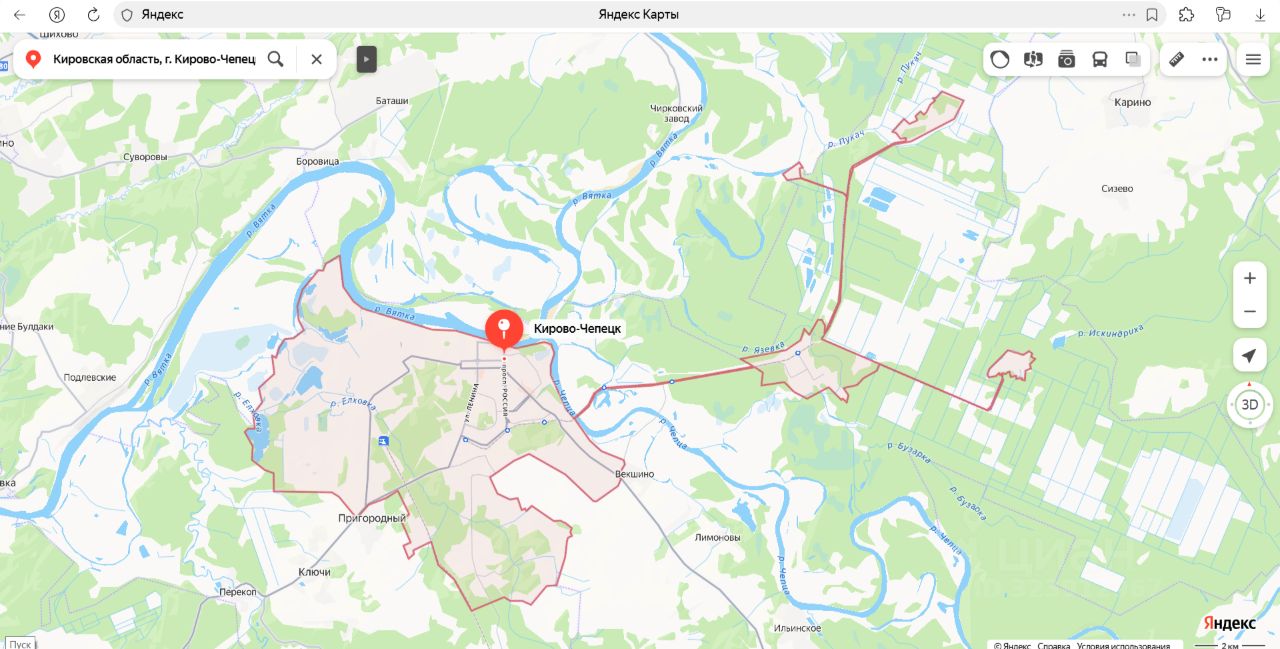Open map layers selector
Screen dimensions: 1280x649
coord(1133,59)
